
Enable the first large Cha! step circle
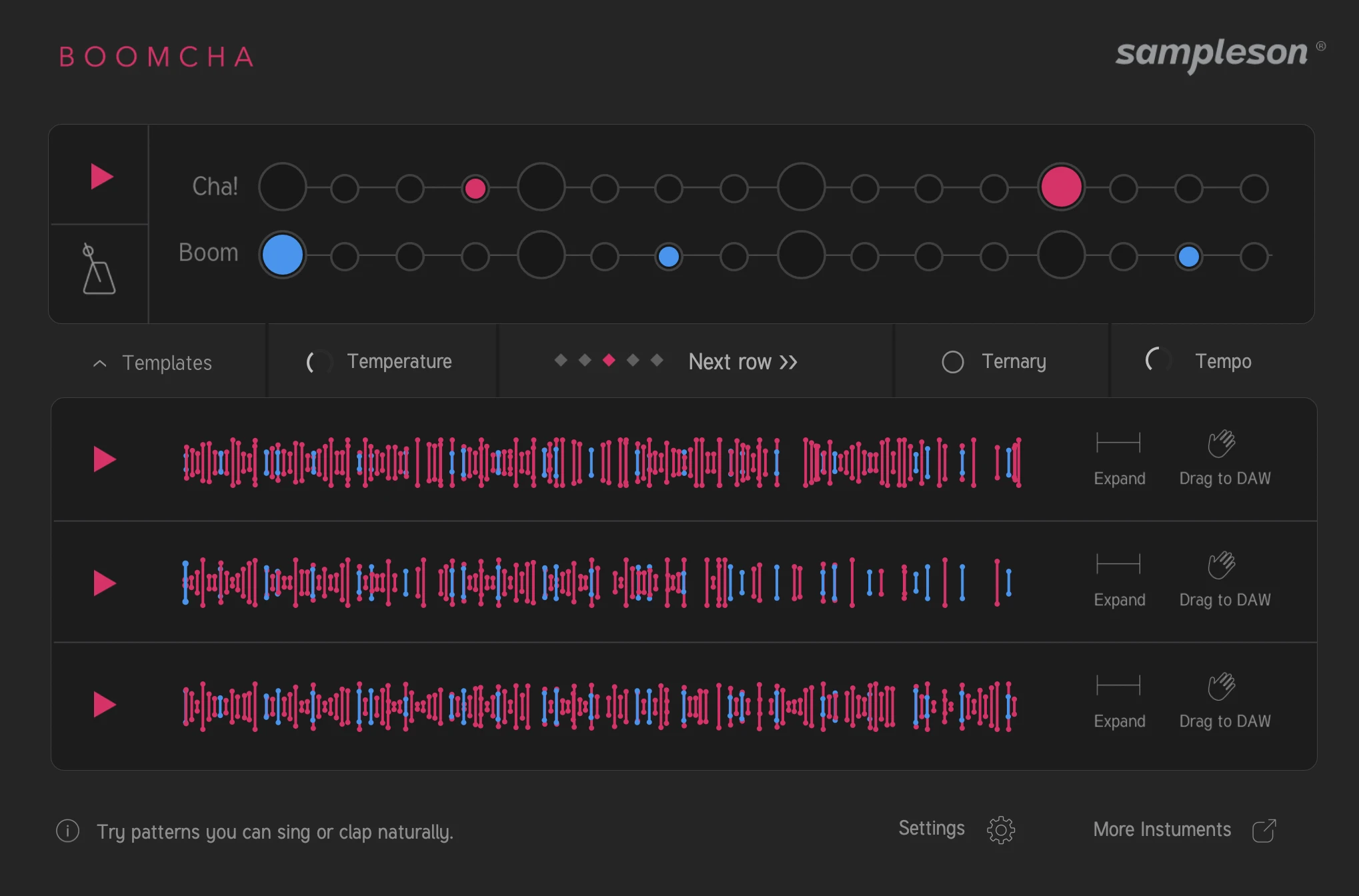pos(283,187)
